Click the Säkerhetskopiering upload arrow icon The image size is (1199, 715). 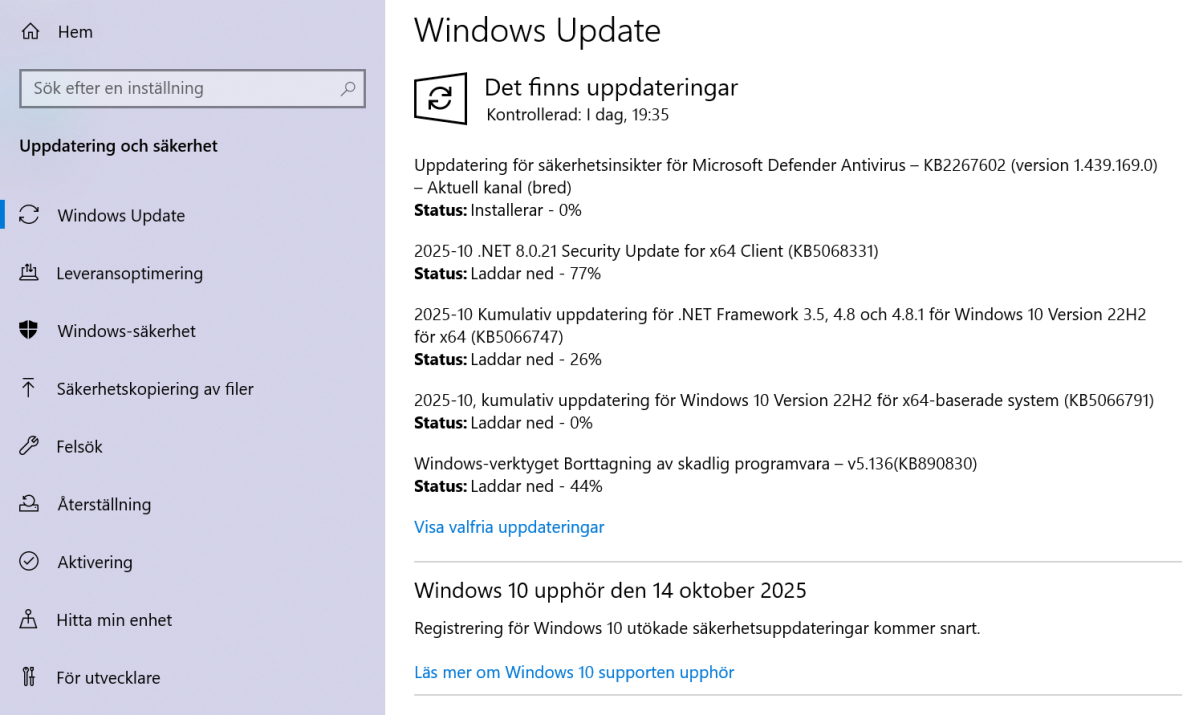point(29,389)
